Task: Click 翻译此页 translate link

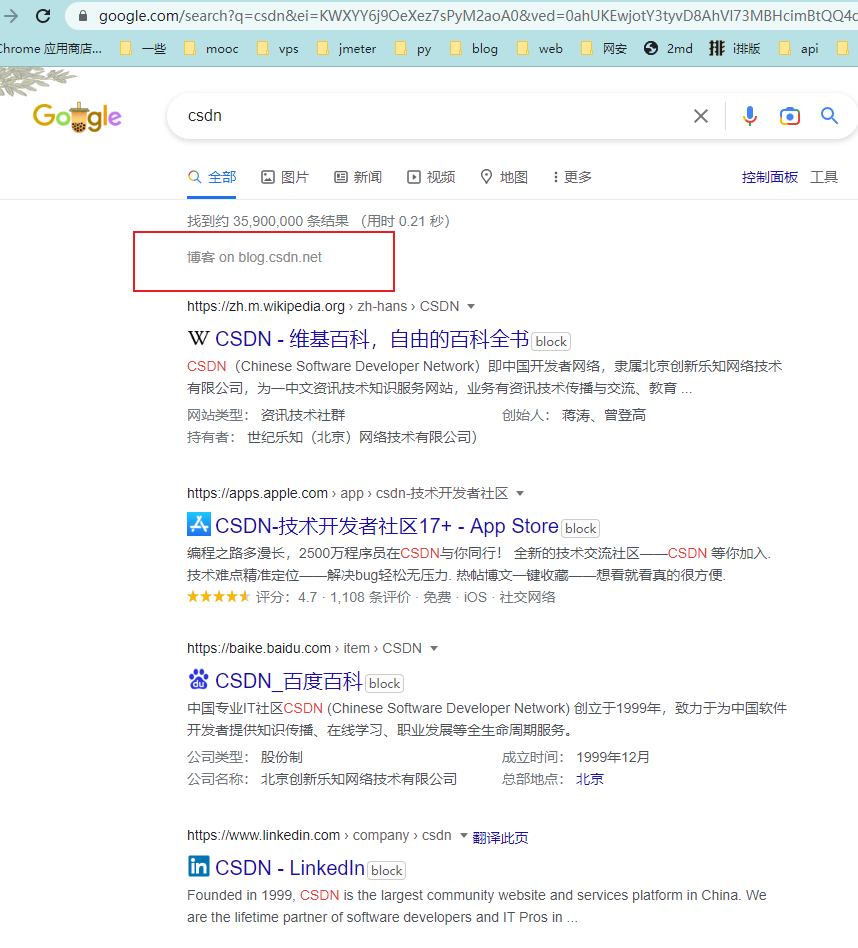Action: click(x=500, y=837)
